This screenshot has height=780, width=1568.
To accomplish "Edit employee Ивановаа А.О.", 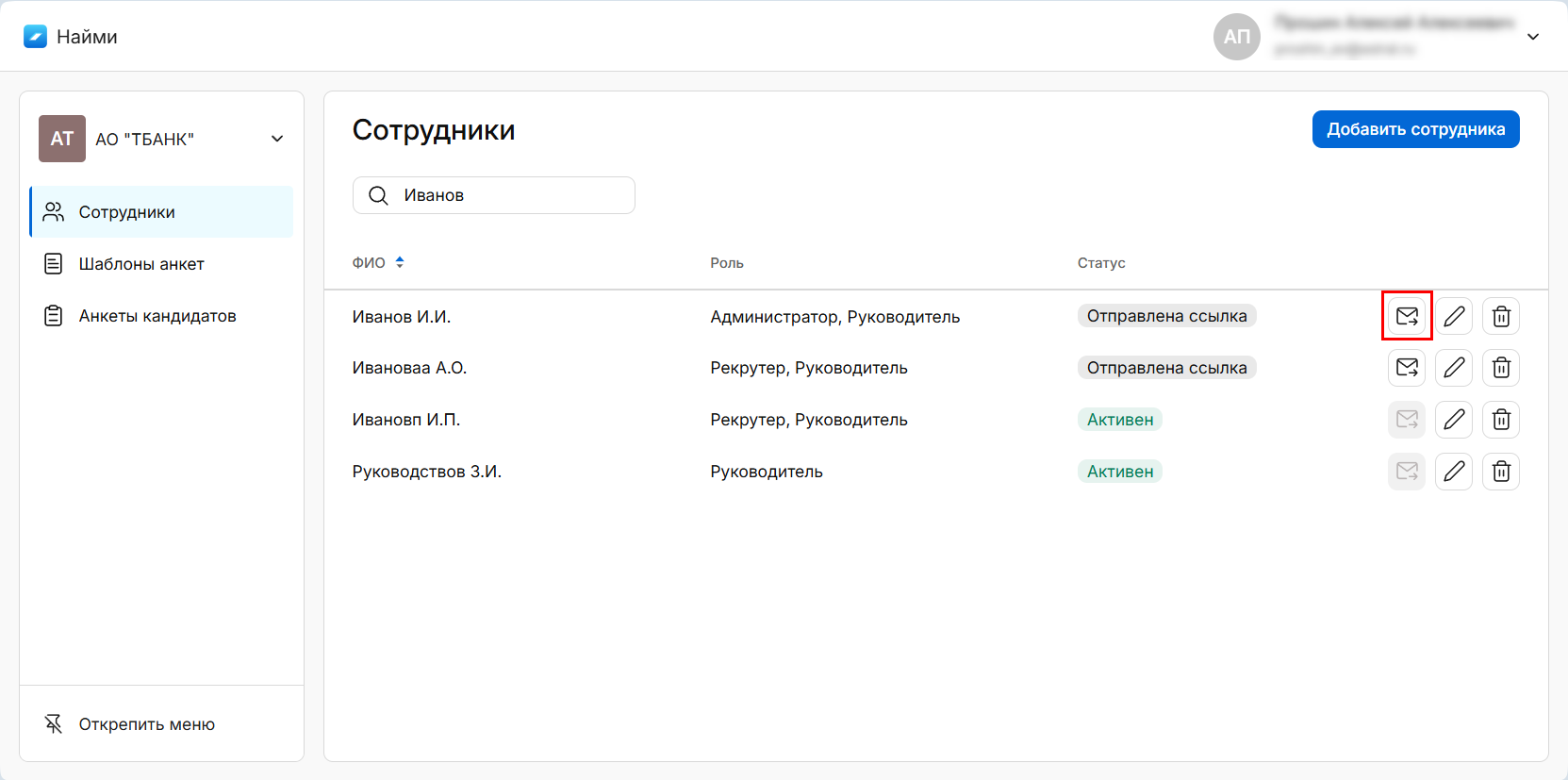I will (1454, 368).
